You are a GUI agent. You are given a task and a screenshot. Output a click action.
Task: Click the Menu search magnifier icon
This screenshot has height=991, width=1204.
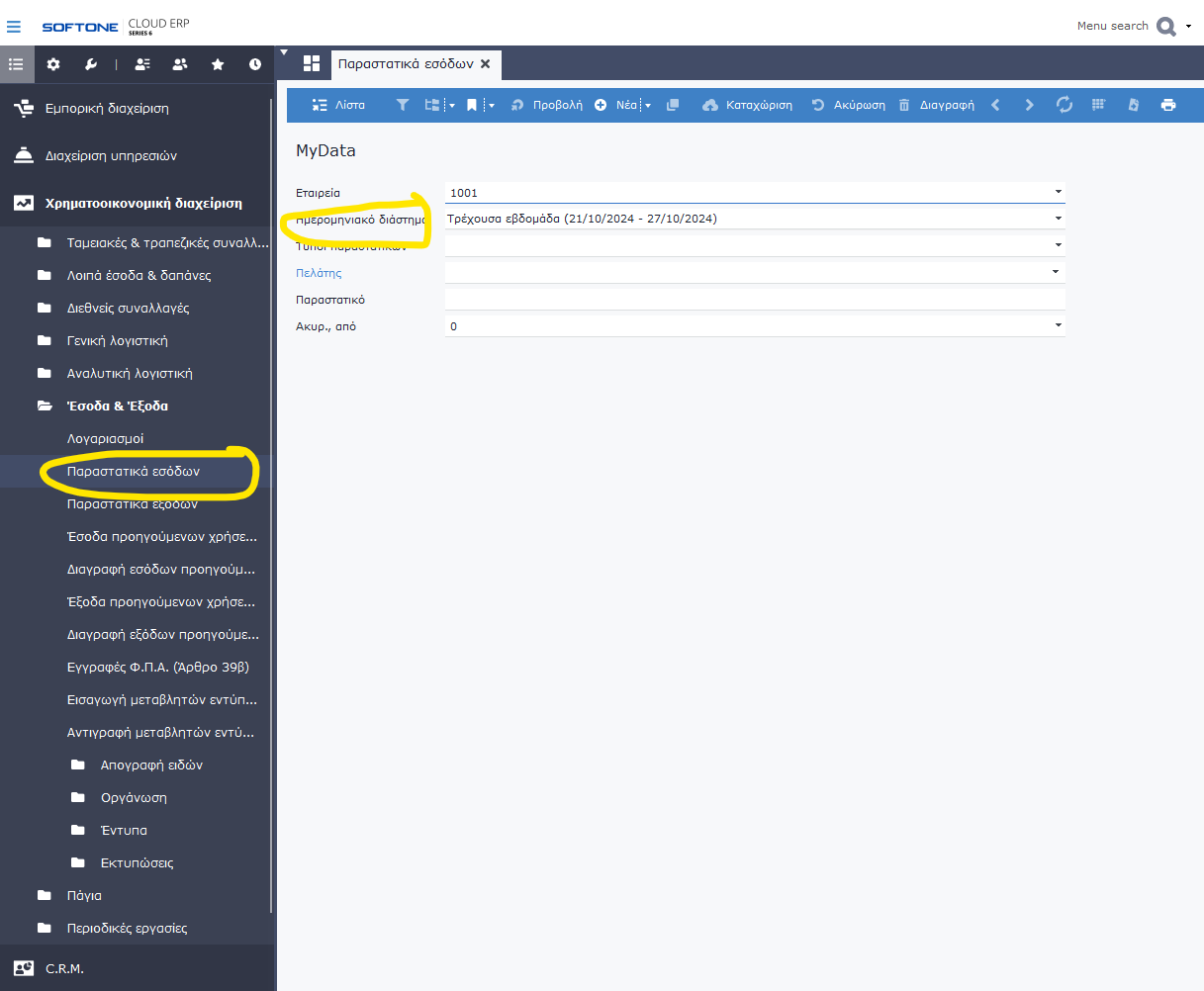(1165, 26)
